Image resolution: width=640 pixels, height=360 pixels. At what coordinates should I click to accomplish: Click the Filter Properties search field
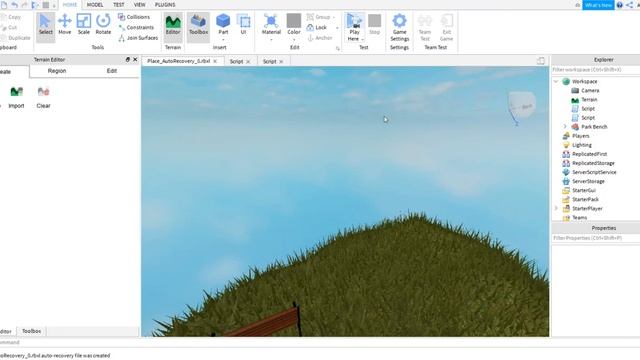[596, 238]
